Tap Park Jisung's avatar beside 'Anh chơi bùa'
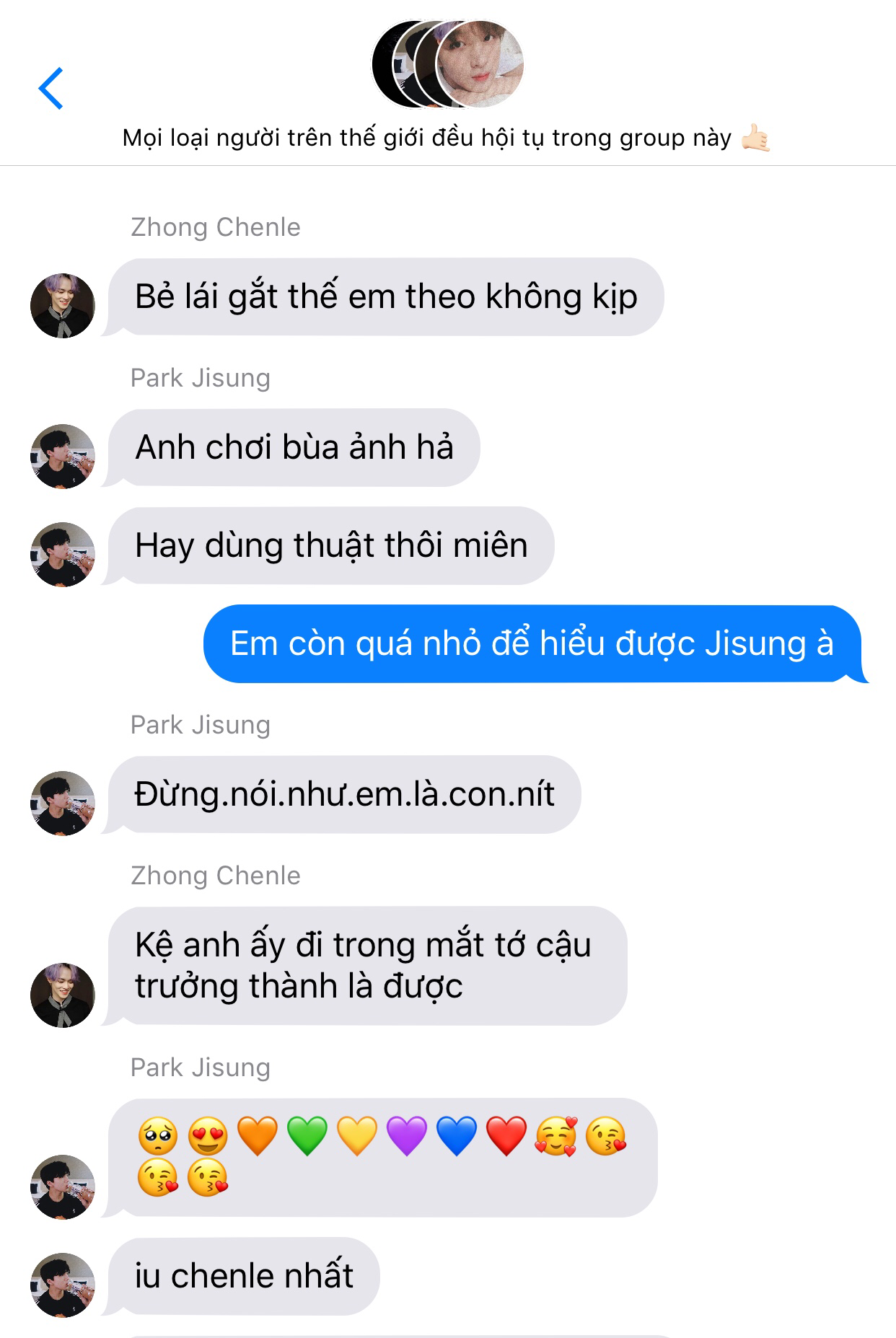The height and width of the screenshot is (1338, 896). 63,456
